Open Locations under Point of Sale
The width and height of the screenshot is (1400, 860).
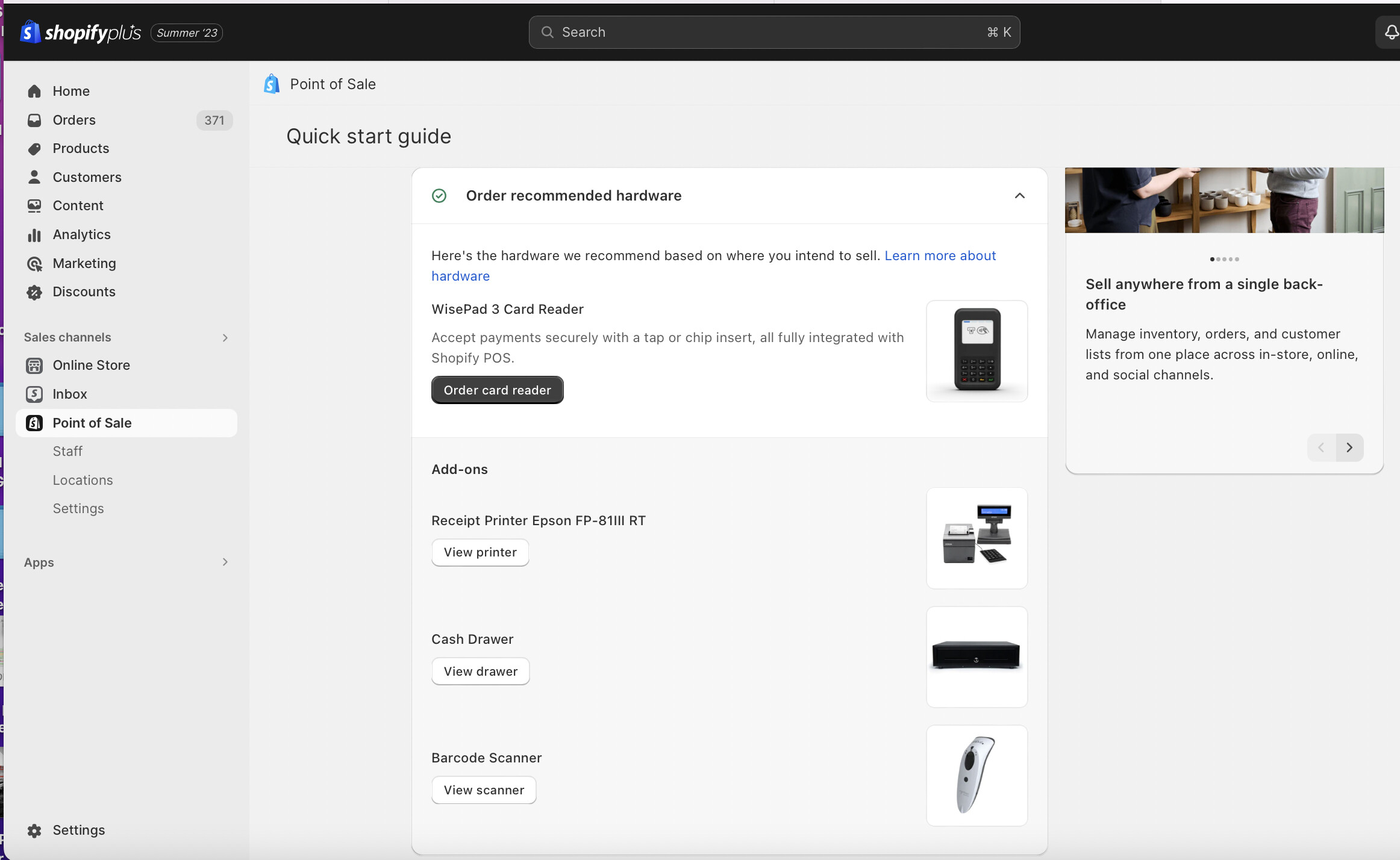83,481
